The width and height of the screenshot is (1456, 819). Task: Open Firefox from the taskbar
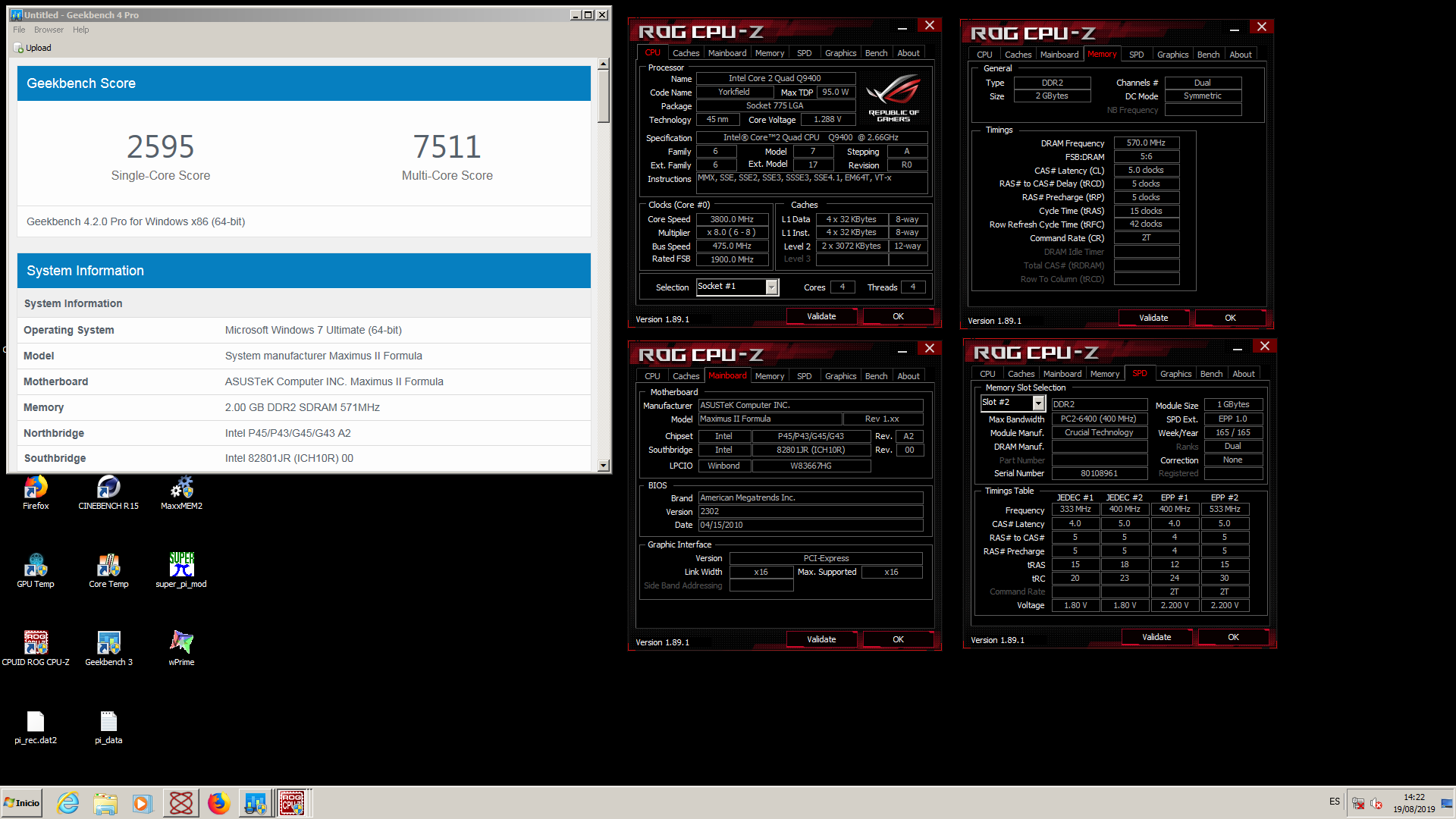click(219, 803)
